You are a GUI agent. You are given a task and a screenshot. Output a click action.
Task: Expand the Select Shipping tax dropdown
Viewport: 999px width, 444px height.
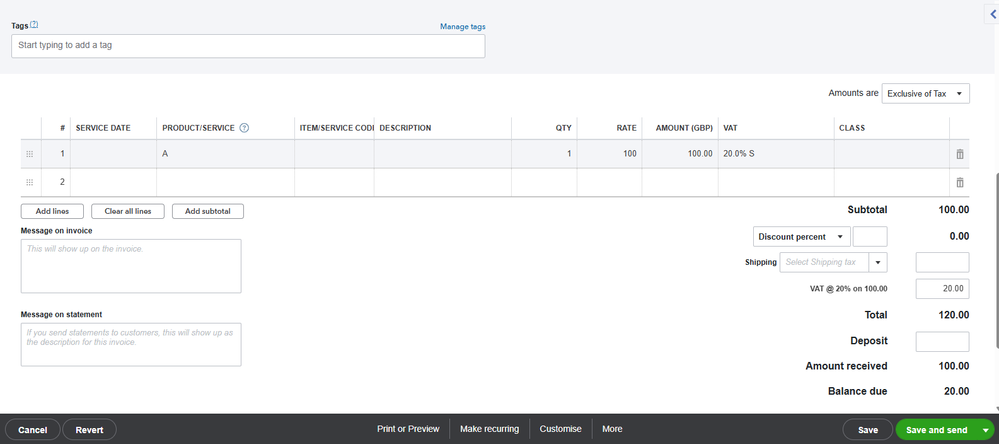click(x=878, y=262)
